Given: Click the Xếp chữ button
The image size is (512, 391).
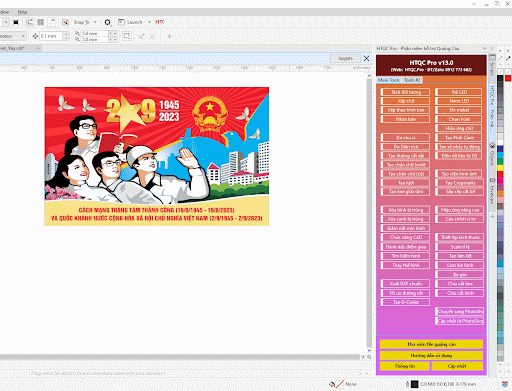Looking at the screenshot, I should tap(406, 101).
